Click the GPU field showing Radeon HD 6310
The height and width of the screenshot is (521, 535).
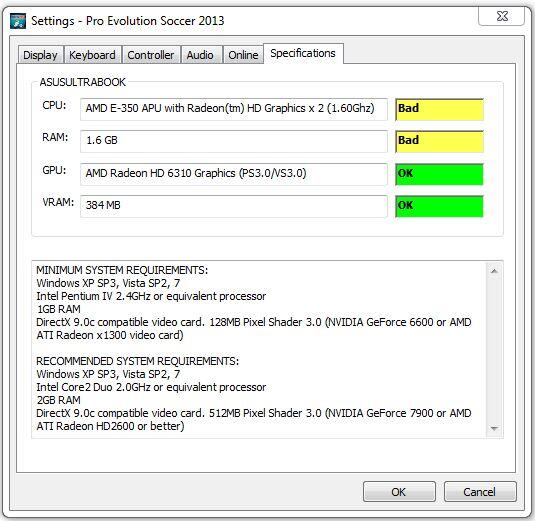pyautogui.click(x=234, y=174)
